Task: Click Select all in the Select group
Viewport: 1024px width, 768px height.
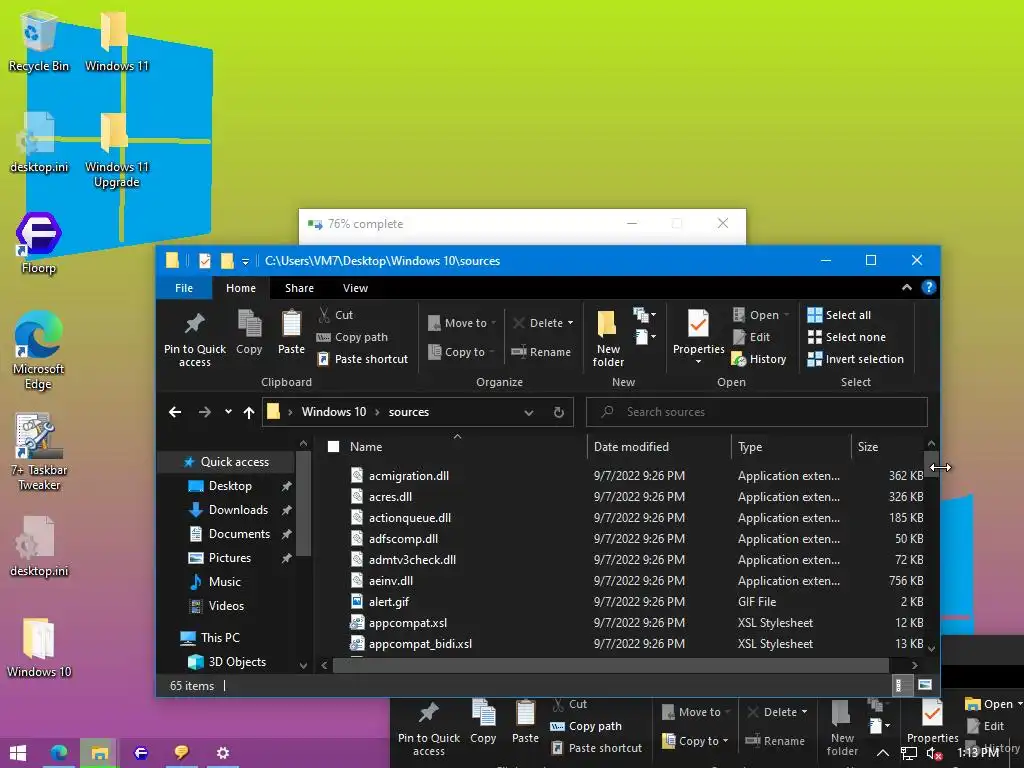Action: (x=839, y=315)
